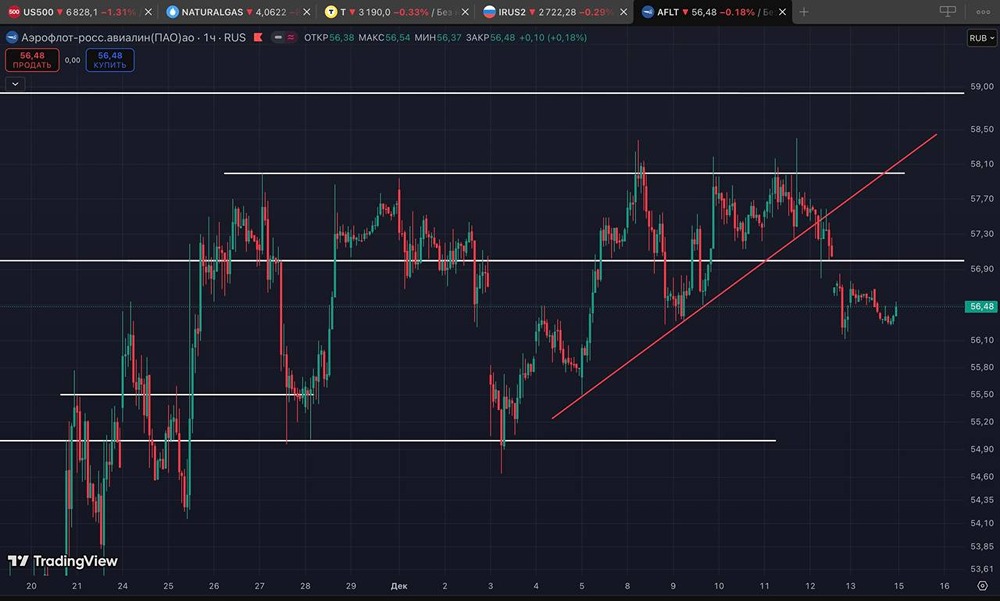Toggle the indicator pill next to the flag
This screenshot has height=601, width=1000.
click(x=284, y=38)
